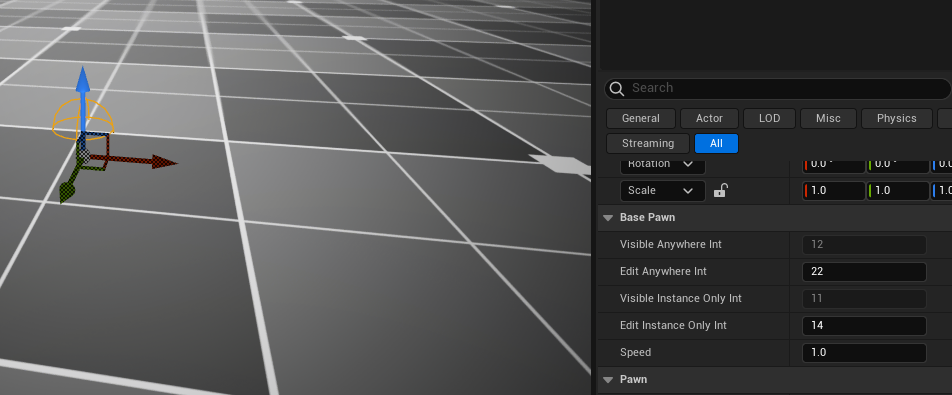Open the Scale type dropdown

(663, 191)
